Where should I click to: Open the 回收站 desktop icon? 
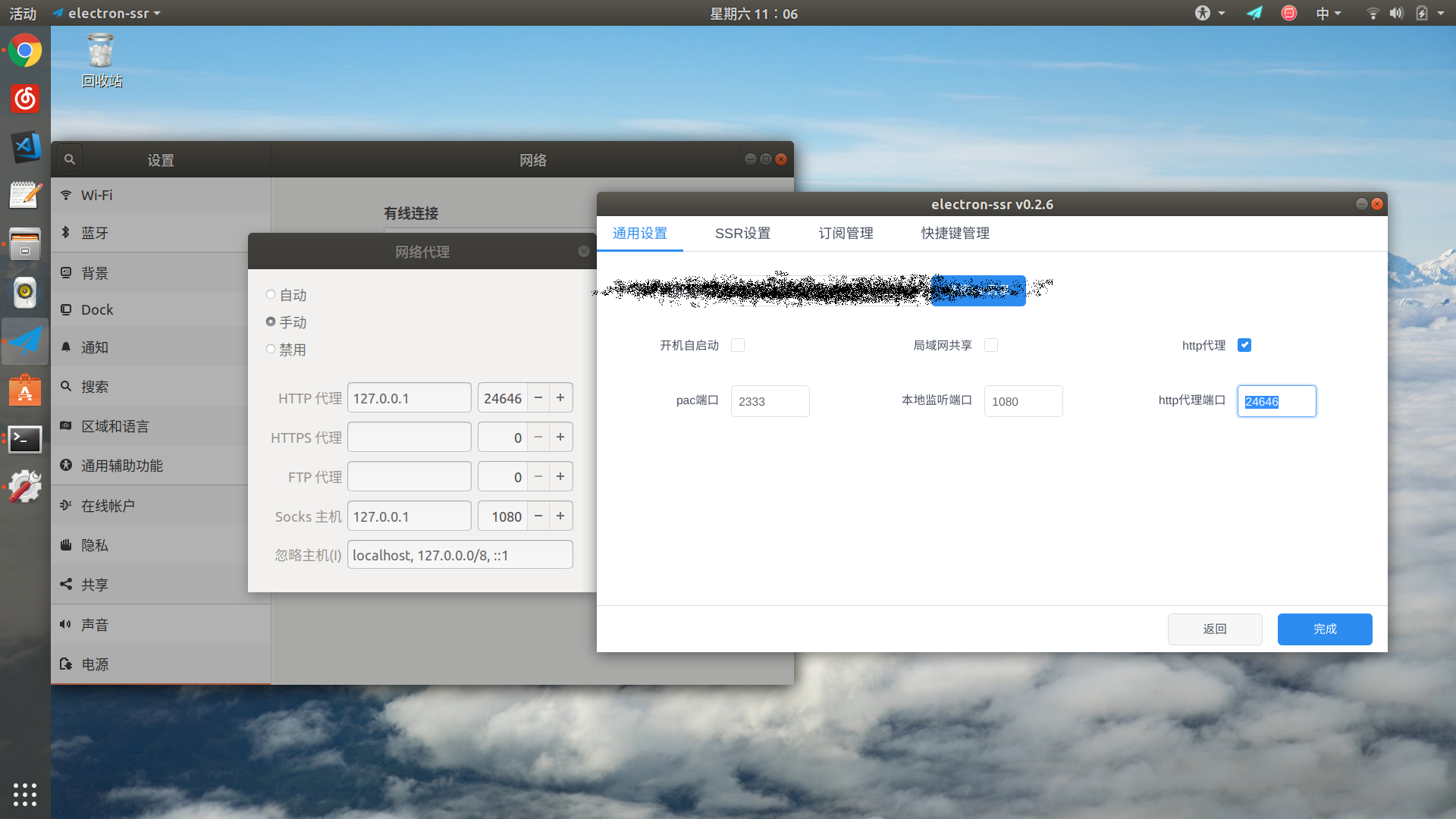pos(101,61)
